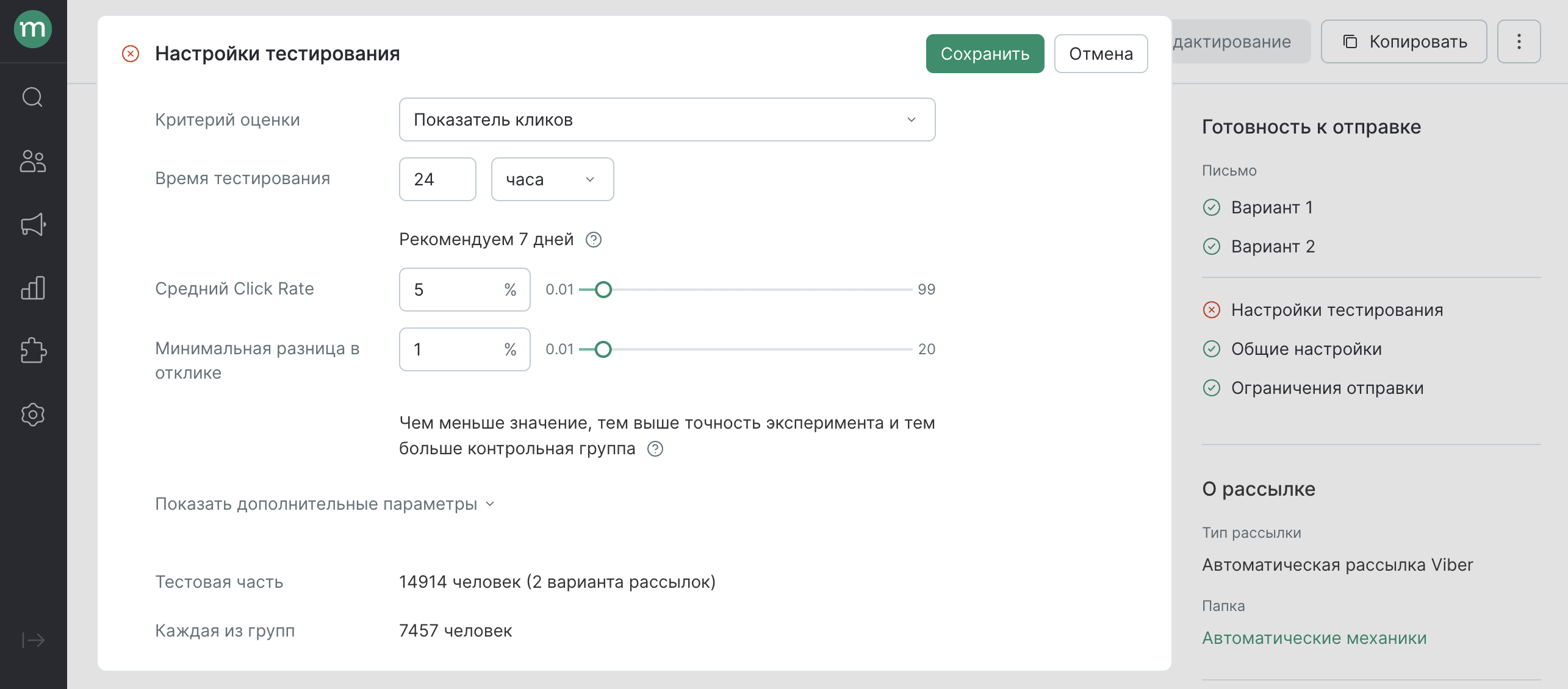Click Вариант 2 check status icon
1568x689 pixels.
pos(1212,246)
